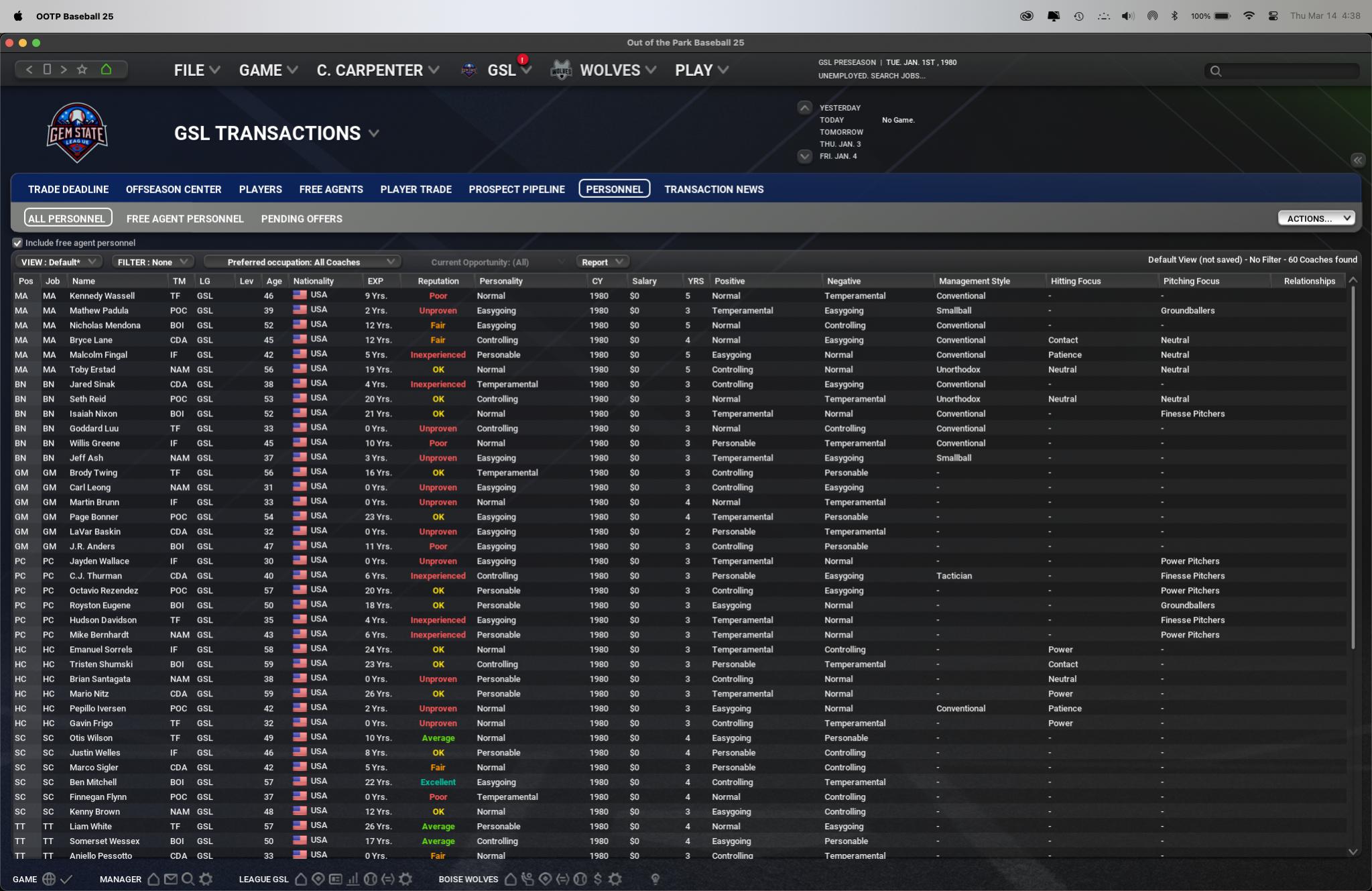
Task: Click the top-right search input field
Action: click(1288, 70)
